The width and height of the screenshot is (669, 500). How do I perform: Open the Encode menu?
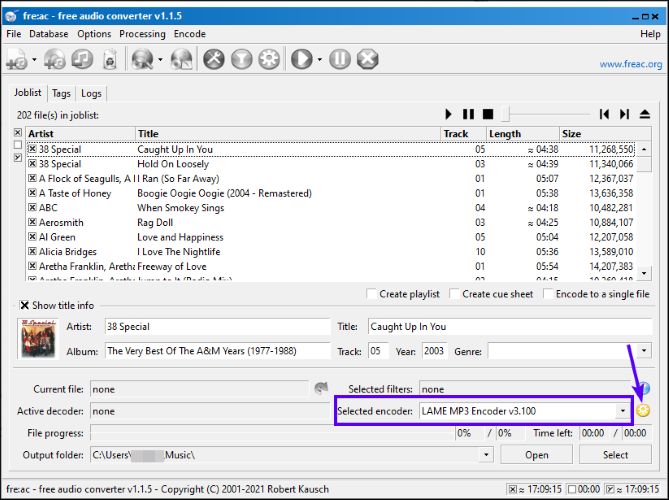[x=190, y=34]
